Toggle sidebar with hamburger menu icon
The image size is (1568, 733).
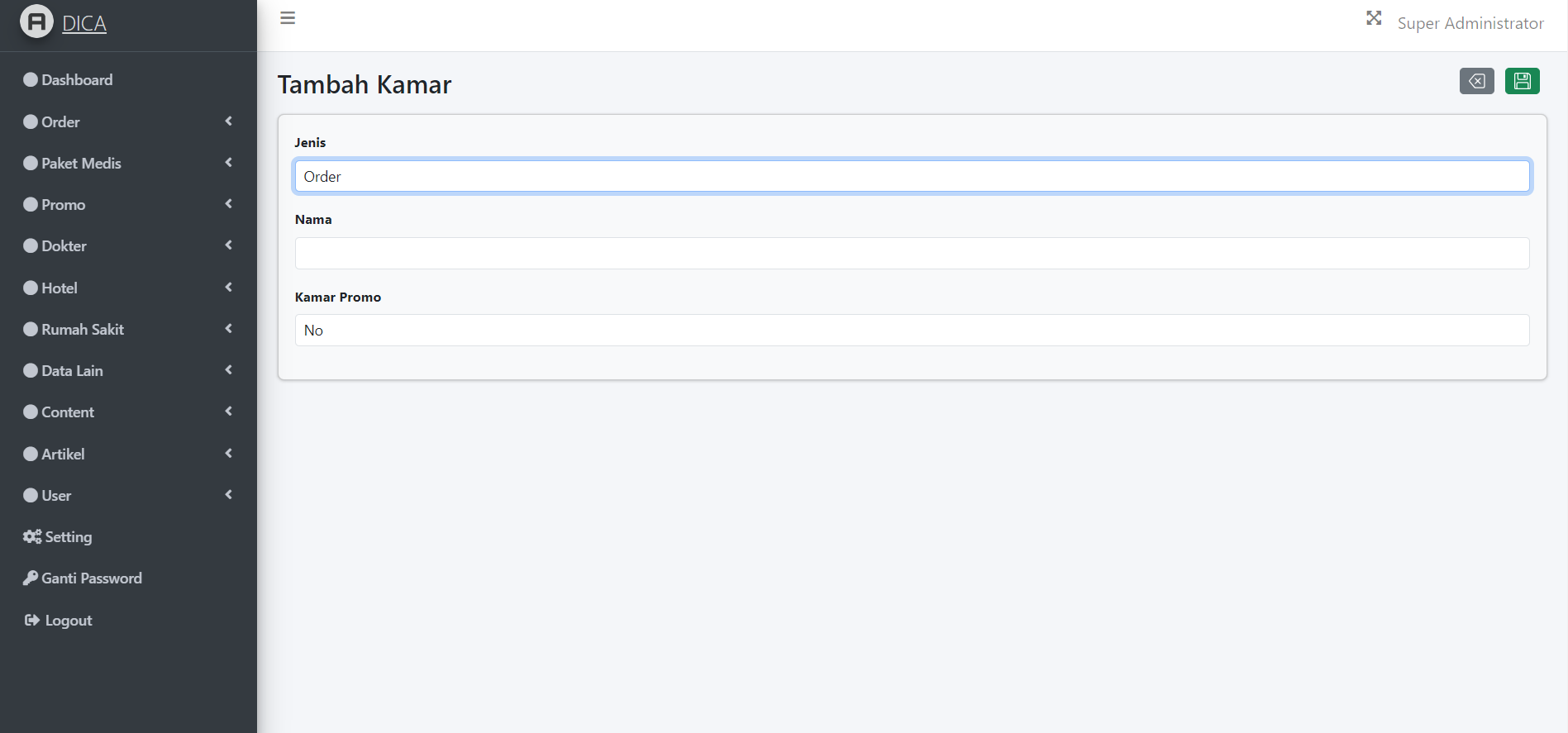coord(288,18)
